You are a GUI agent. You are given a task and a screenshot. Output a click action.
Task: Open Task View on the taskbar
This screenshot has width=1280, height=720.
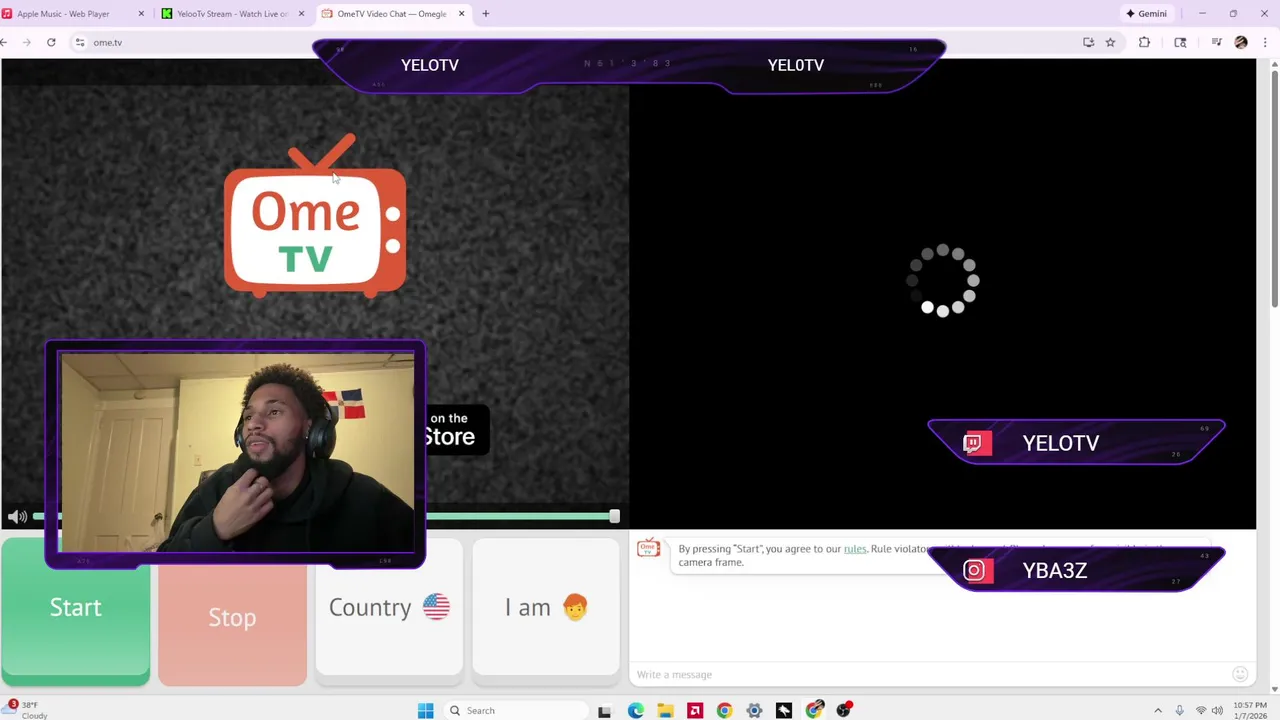click(604, 711)
